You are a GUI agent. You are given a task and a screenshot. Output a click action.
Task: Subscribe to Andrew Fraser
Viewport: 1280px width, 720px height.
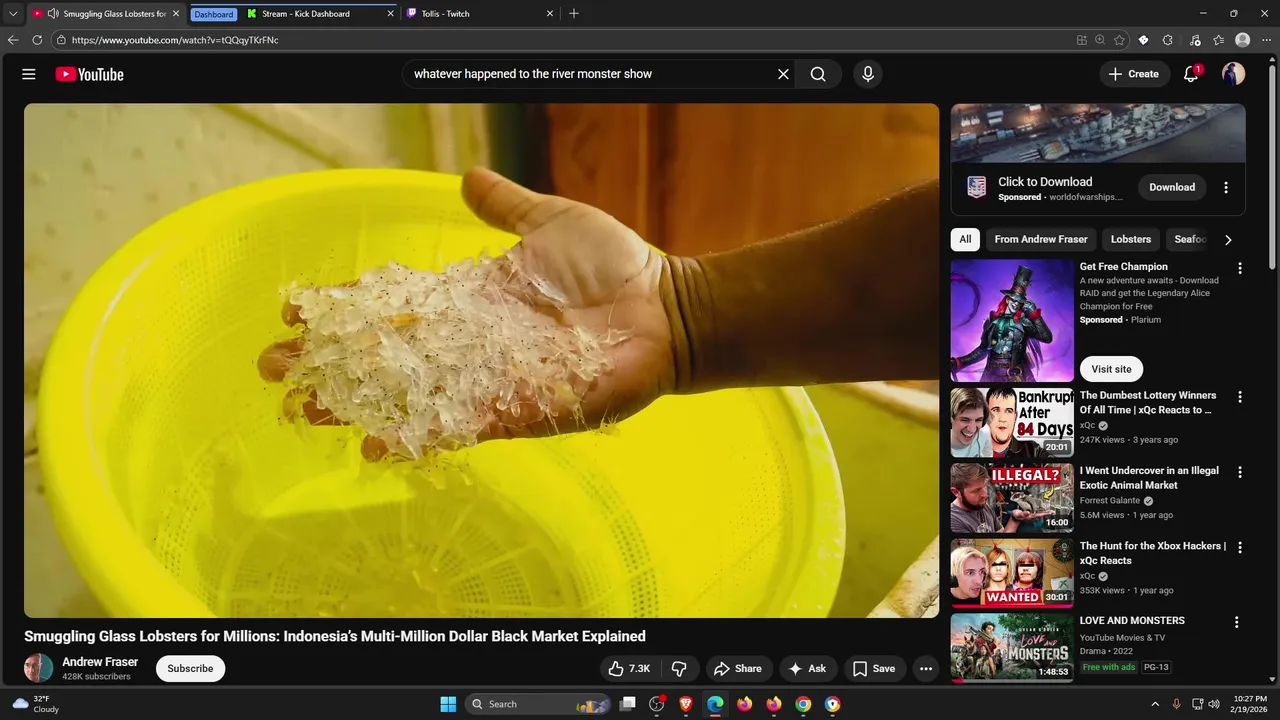pos(190,668)
